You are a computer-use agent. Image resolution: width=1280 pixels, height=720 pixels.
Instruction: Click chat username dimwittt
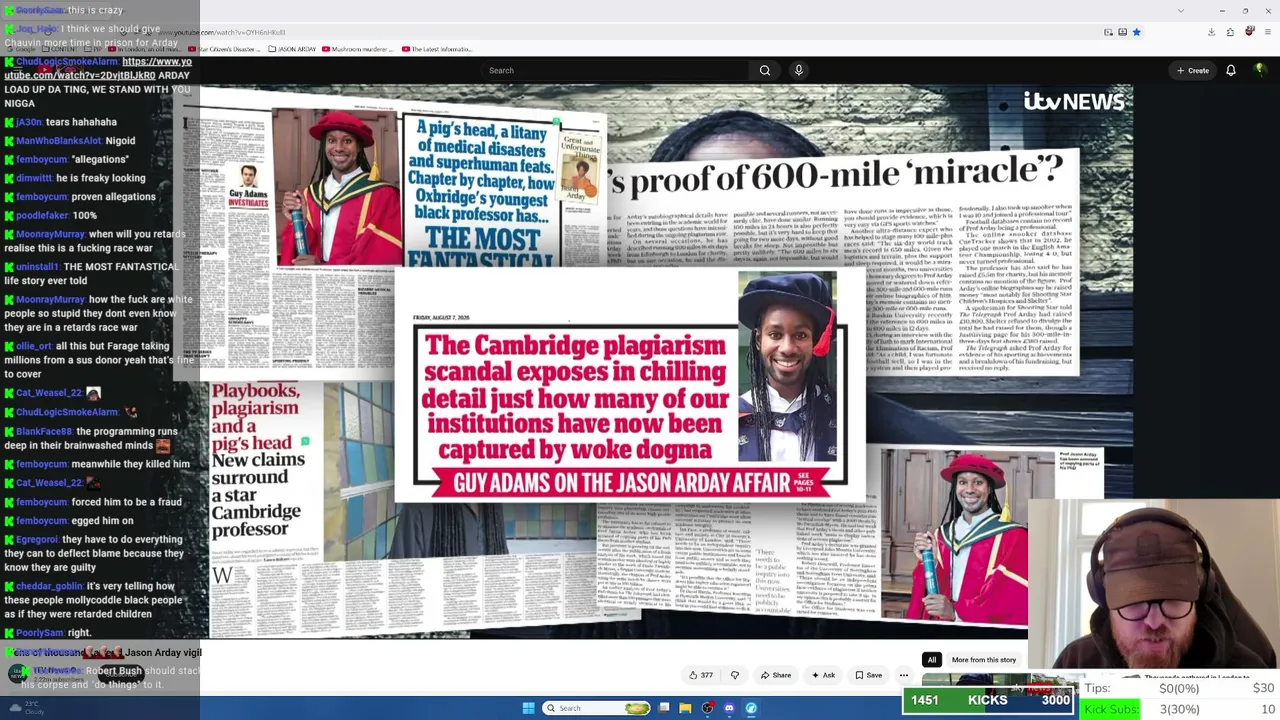pos(34,178)
